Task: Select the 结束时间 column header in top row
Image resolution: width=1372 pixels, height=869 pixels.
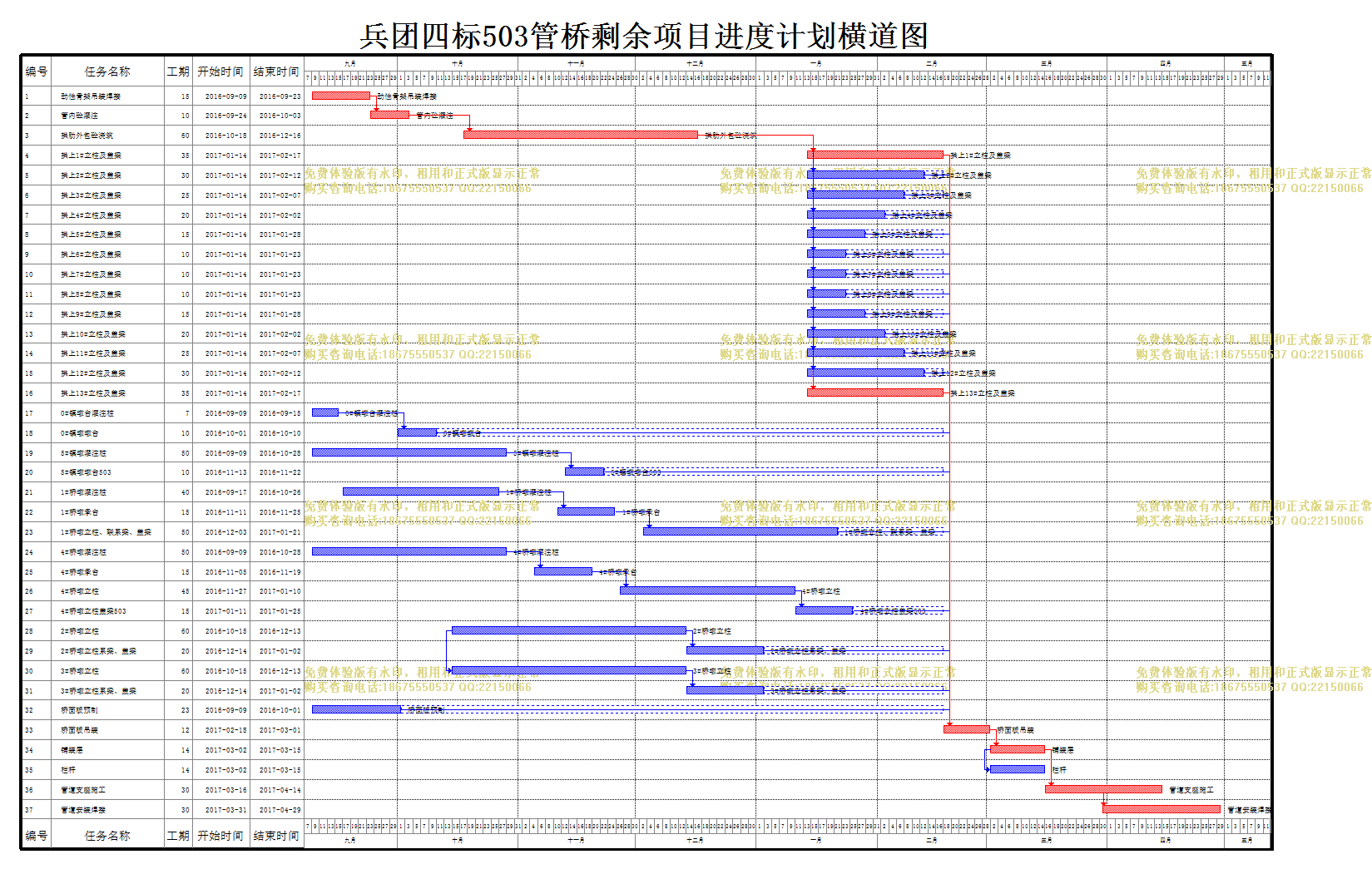Action: (x=276, y=72)
